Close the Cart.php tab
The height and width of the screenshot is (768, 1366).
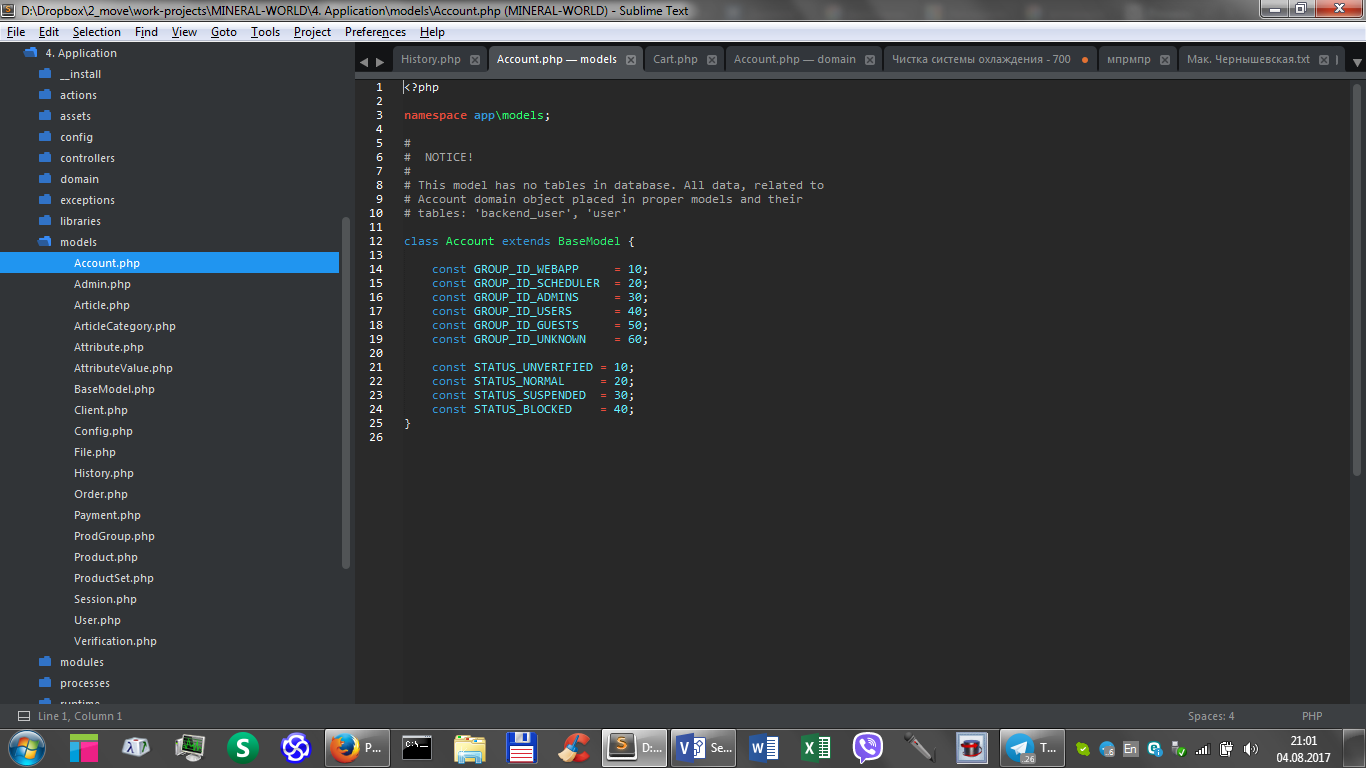coord(712,60)
